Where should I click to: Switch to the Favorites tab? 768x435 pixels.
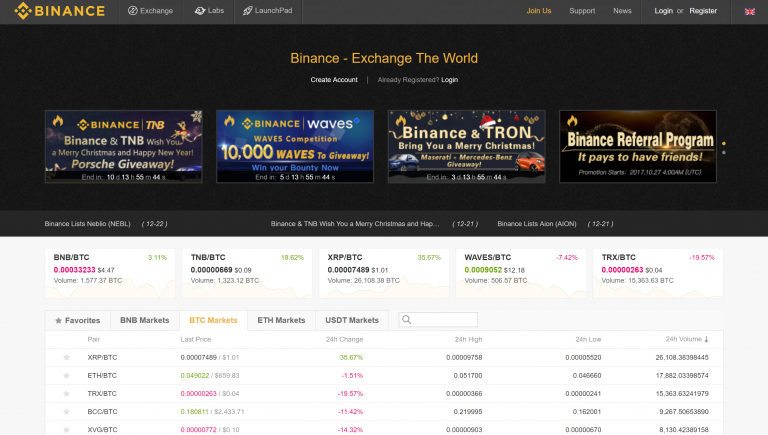tap(78, 320)
